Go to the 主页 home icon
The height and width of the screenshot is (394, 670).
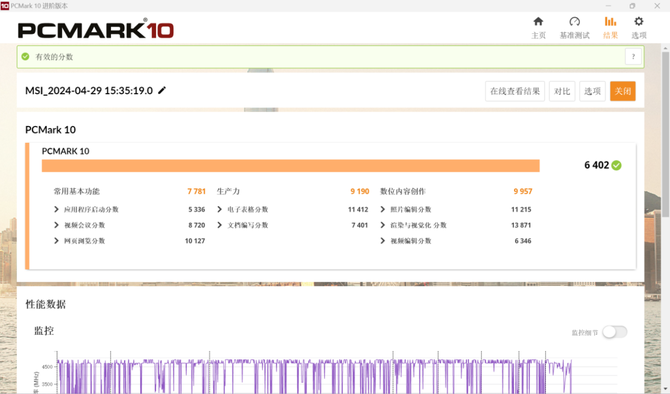coord(538,21)
